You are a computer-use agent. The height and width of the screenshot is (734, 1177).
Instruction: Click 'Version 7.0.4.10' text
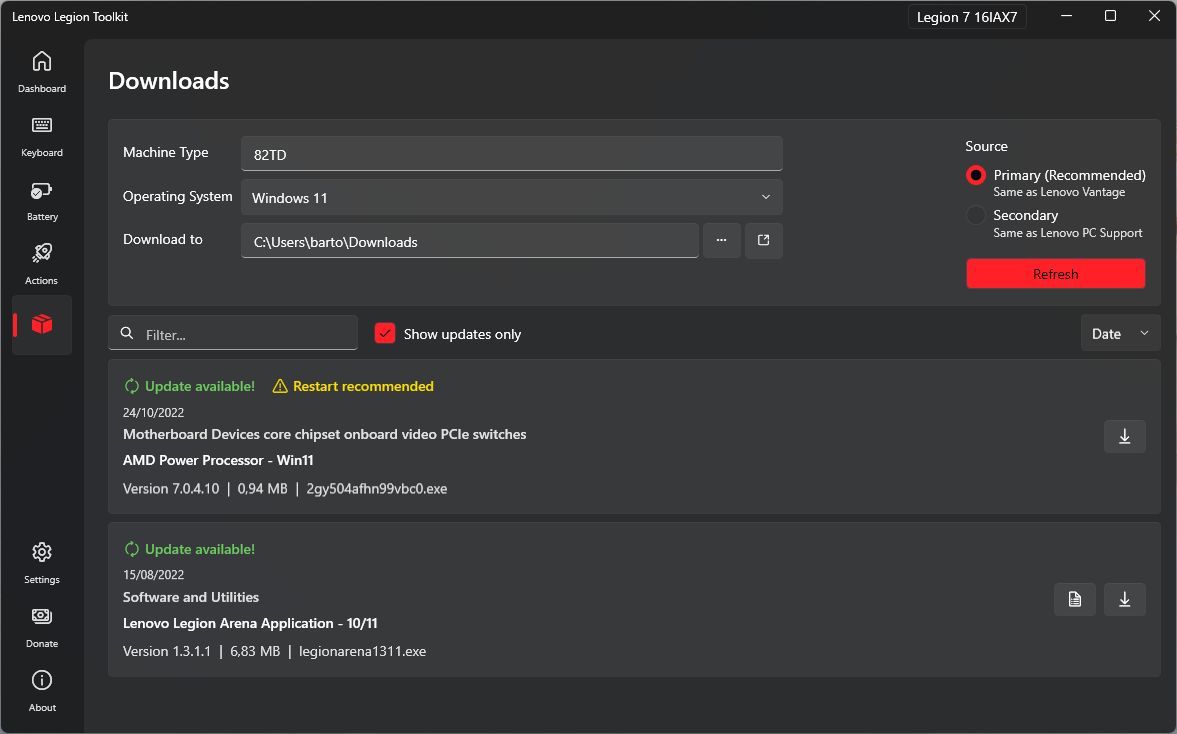tap(171, 489)
